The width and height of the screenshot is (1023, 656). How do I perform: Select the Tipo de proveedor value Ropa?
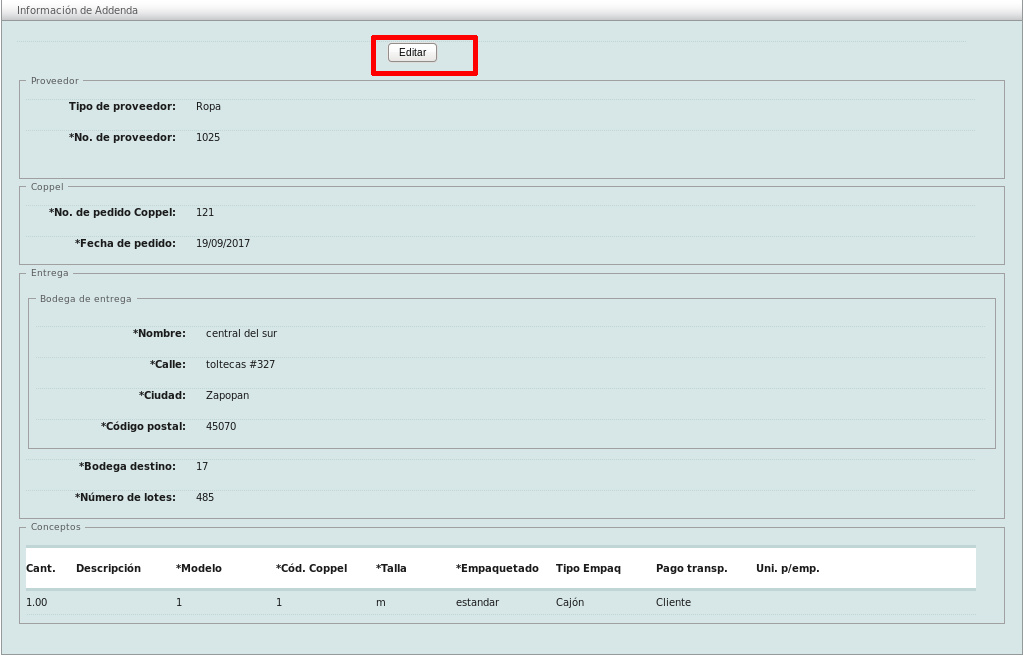208,106
